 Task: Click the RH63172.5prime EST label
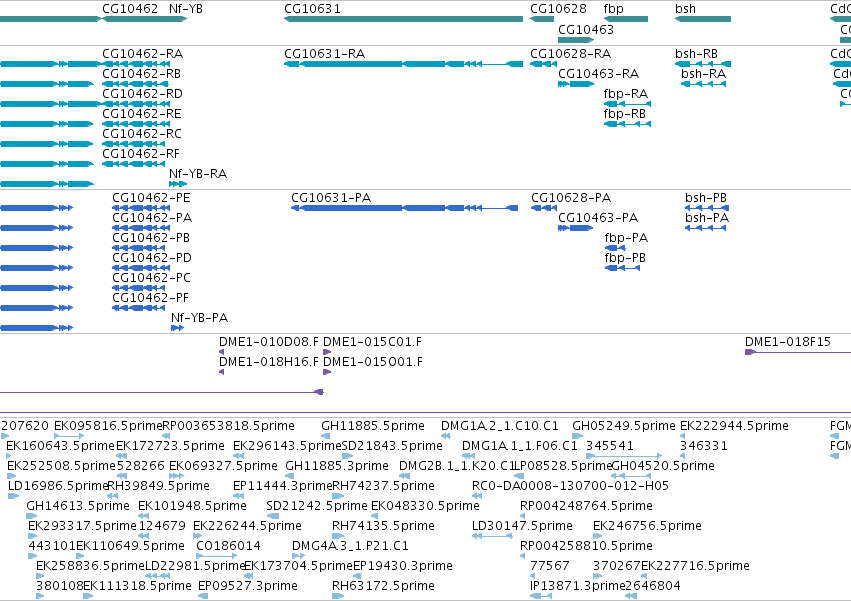coord(383,586)
